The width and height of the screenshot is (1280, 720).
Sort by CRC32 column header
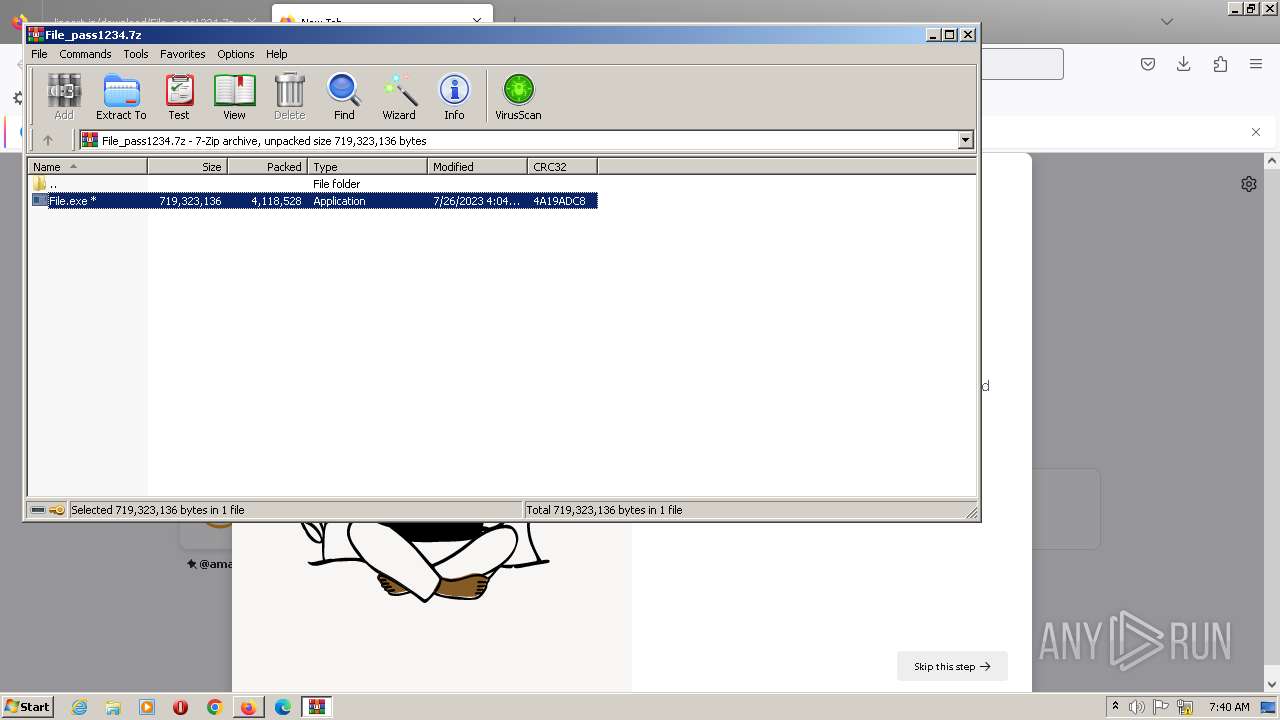(562, 167)
